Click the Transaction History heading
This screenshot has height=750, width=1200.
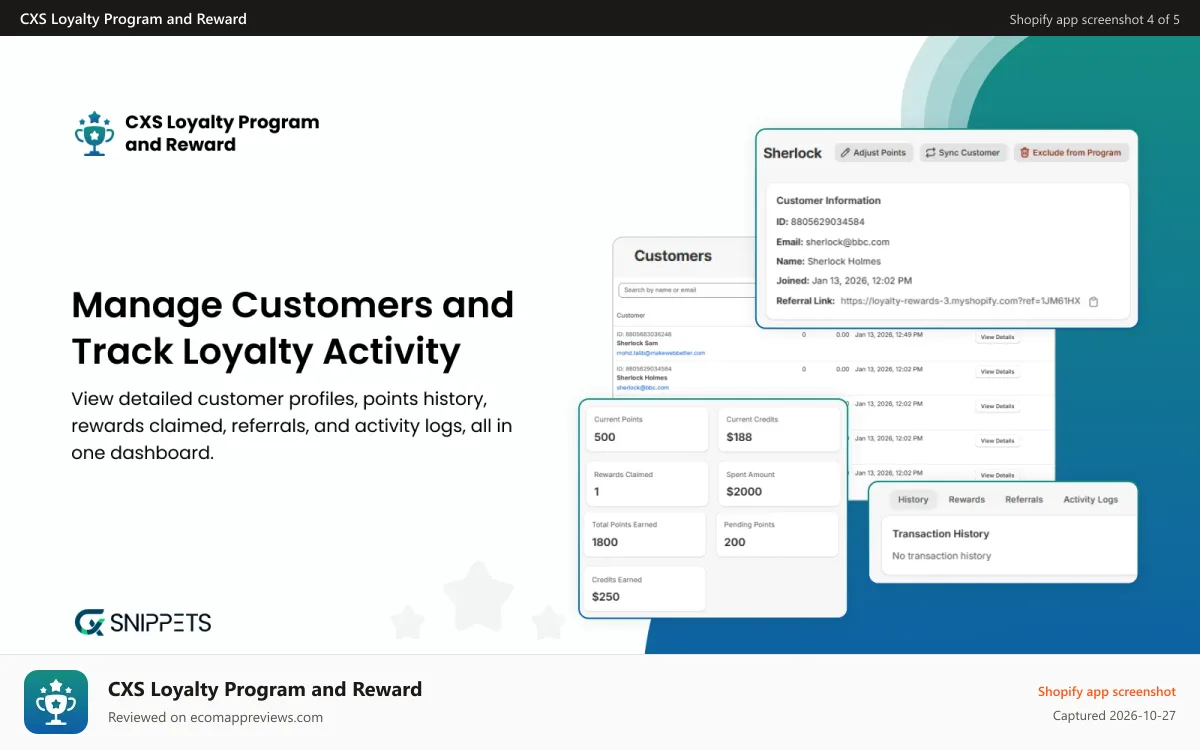[x=941, y=534]
